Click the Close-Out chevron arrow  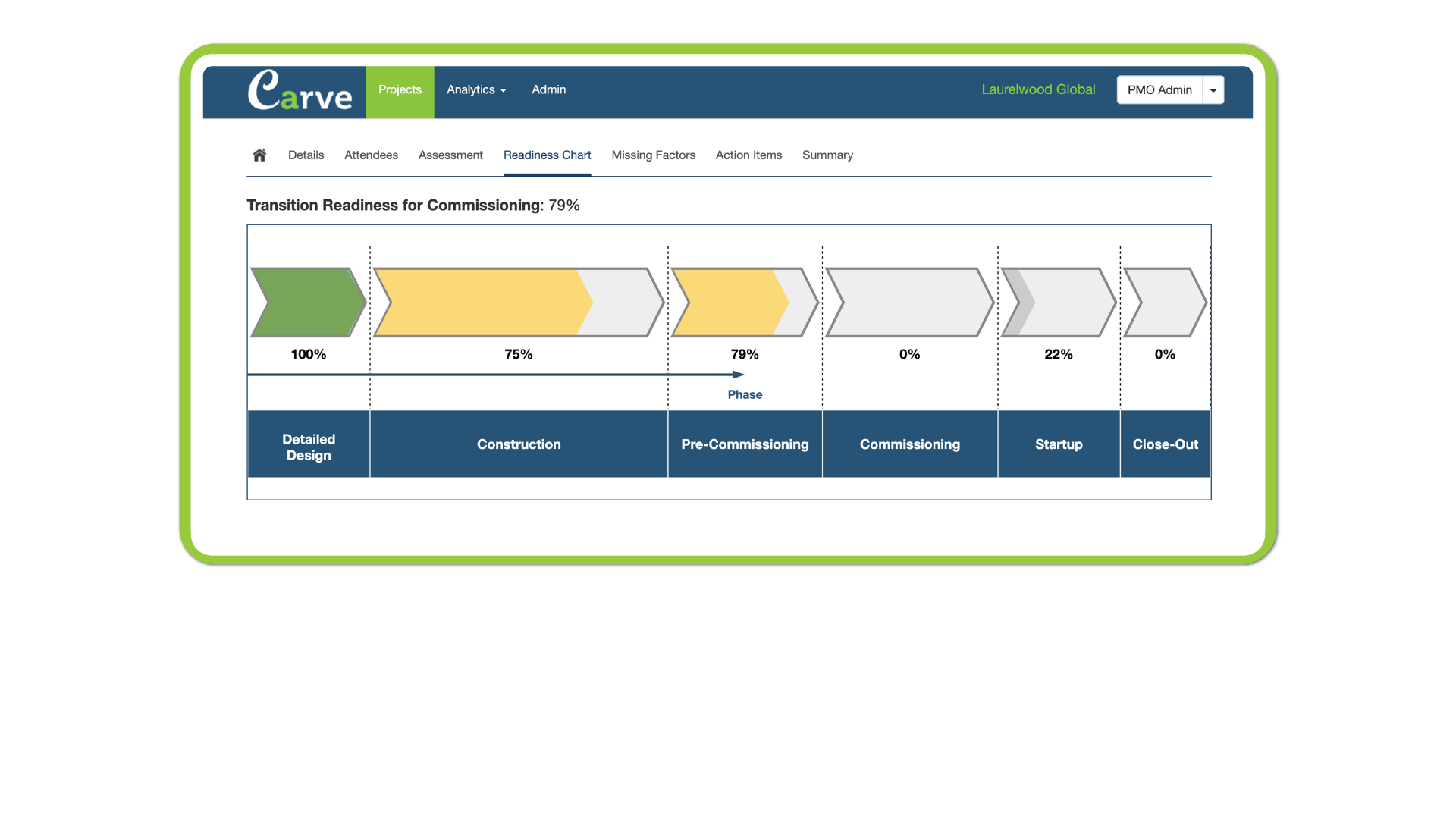[1165, 302]
